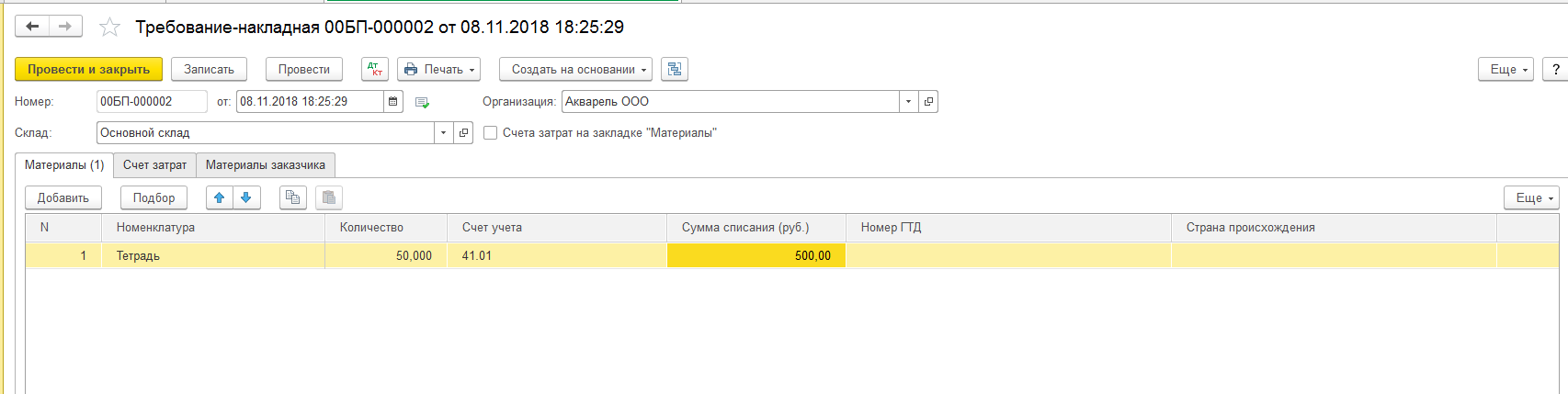This screenshot has width=1568, height=394.
Task: Click empty Номер ГТД cell in Тетрадь row
Action: [1008, 256]
